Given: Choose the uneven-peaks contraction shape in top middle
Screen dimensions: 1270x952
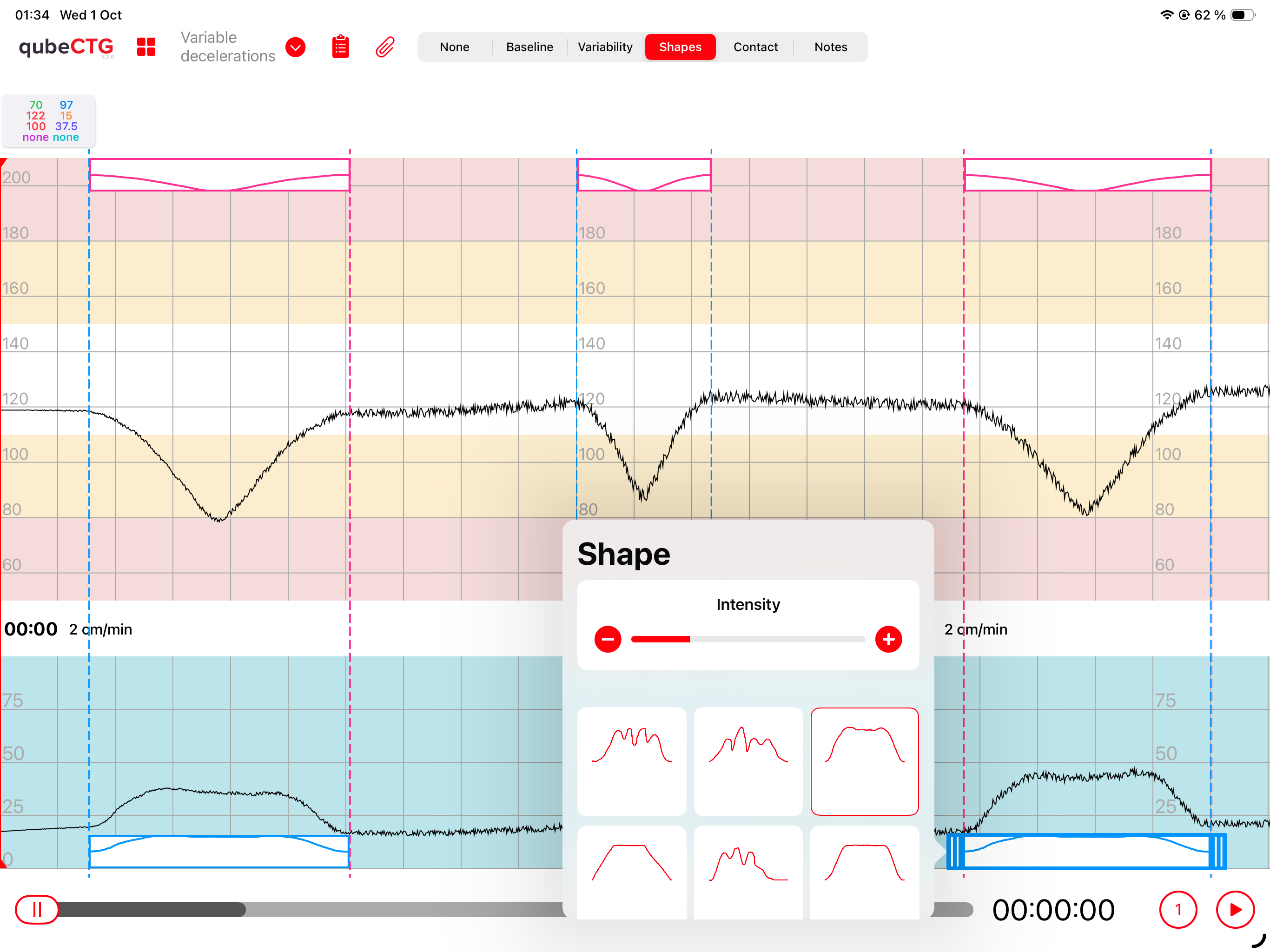Looking at the screenshot, I should pos(748,761).
